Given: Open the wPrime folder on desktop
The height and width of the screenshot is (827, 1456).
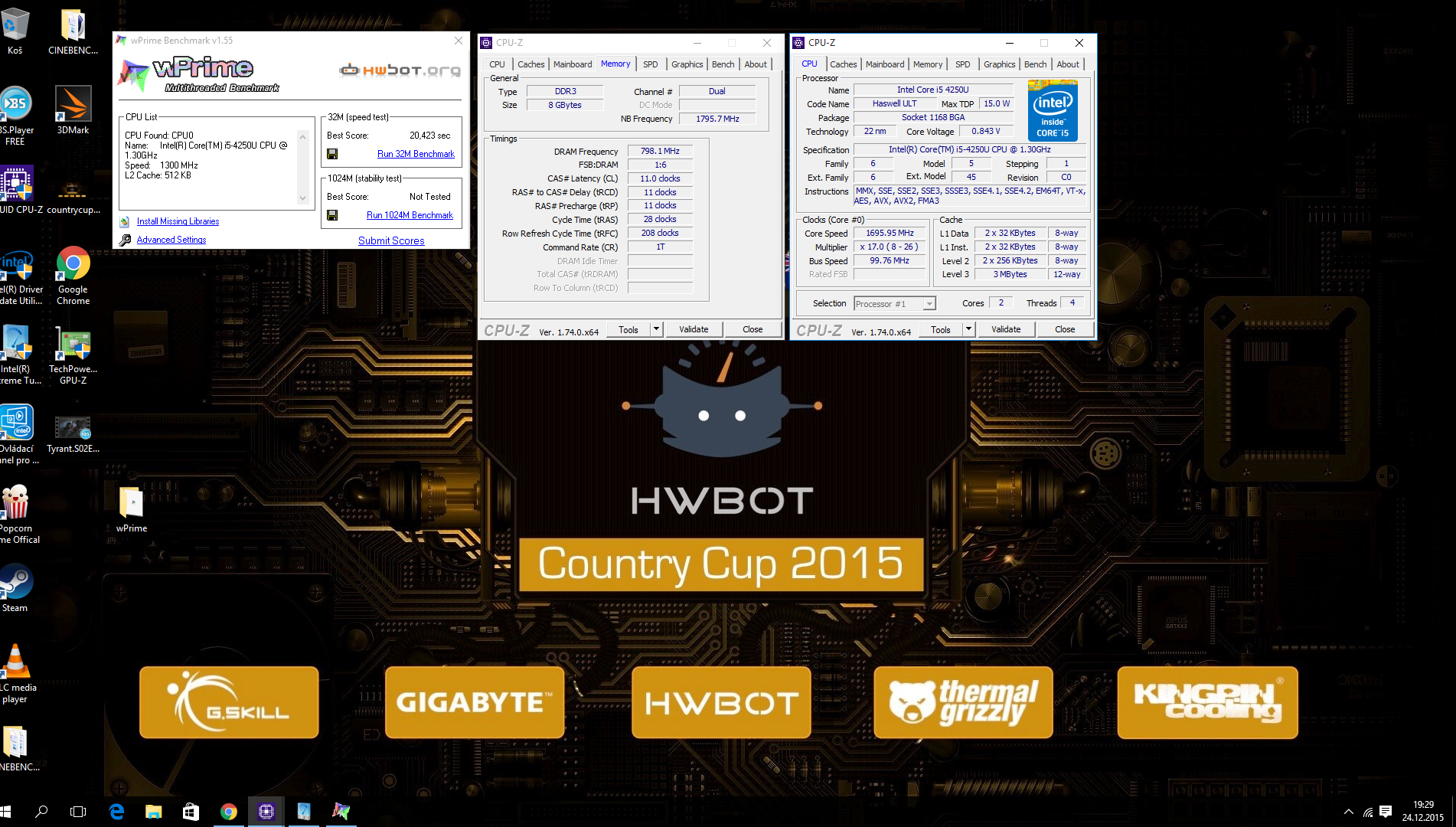Looking at the screenshot, I should tap(132, 508).
